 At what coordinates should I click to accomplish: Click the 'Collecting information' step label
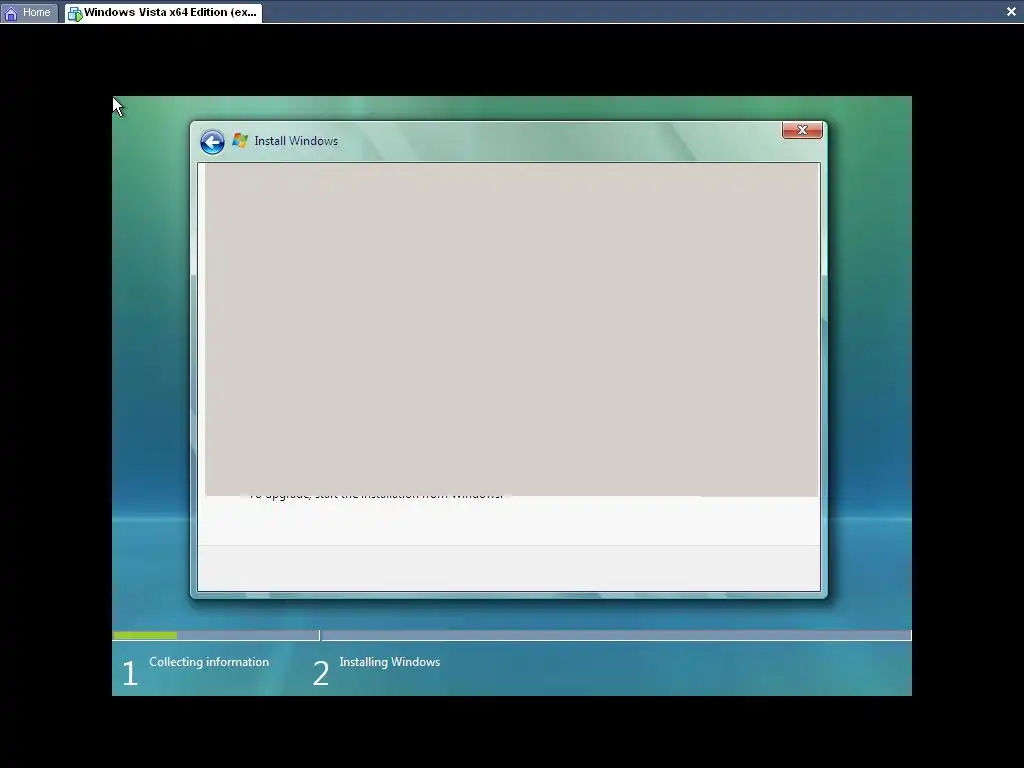pos(209,662)
